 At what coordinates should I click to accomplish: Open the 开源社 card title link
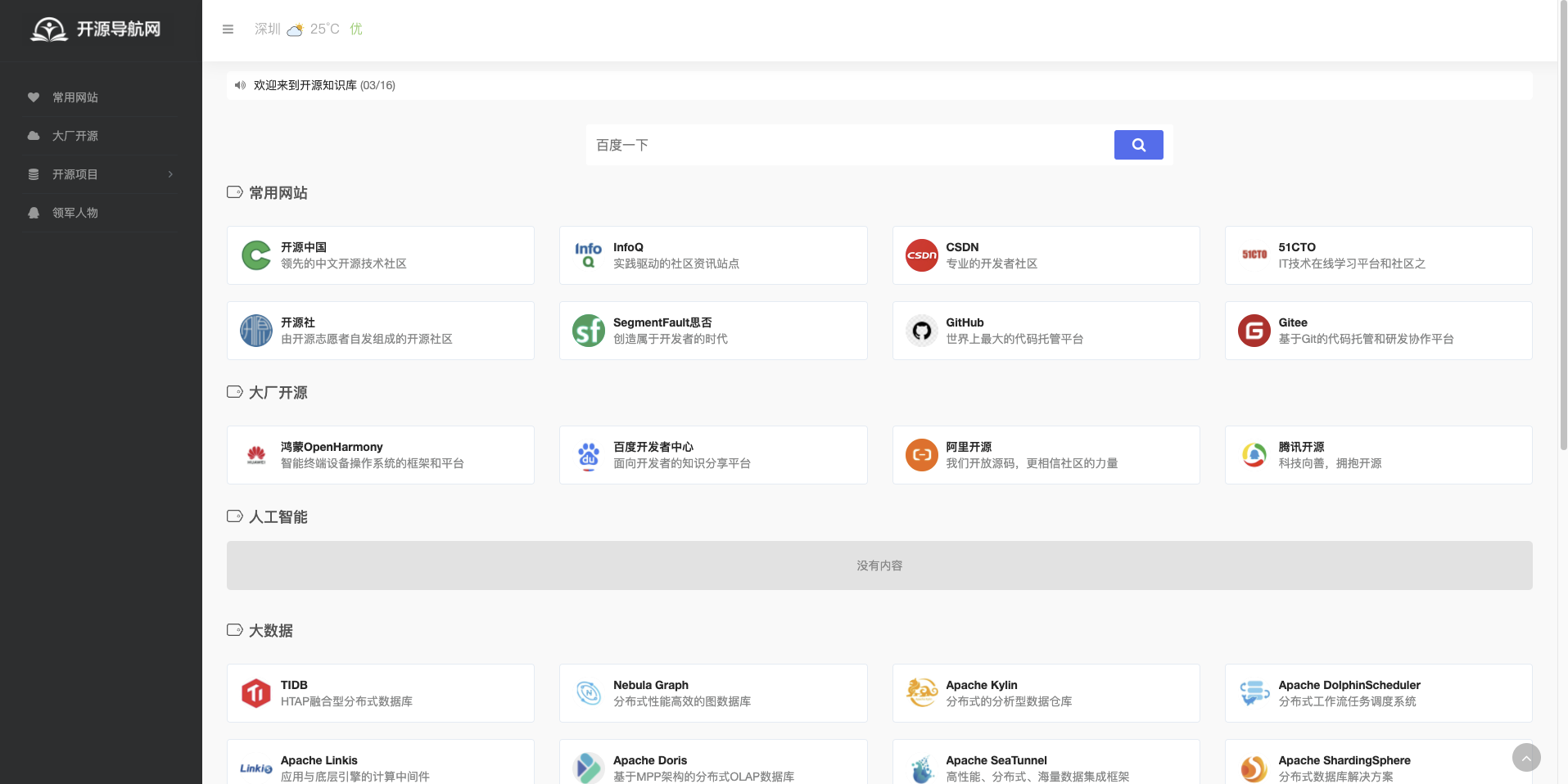coord(298,322)
